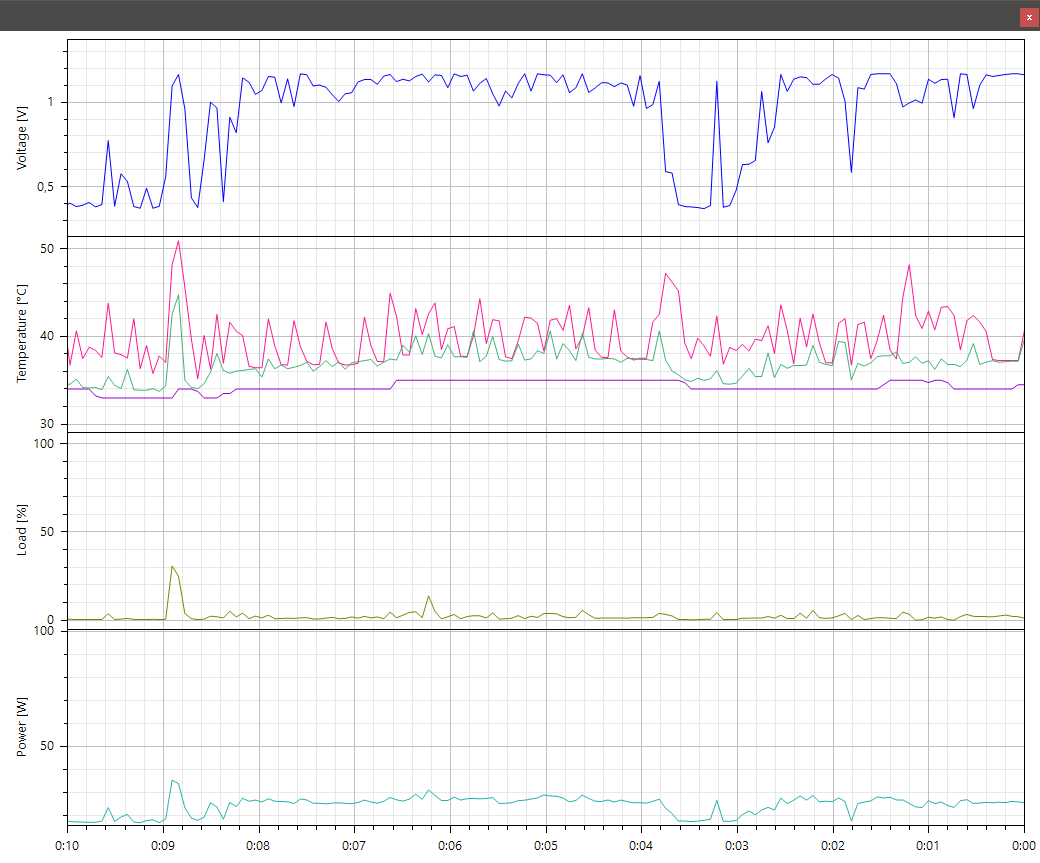Click the load peak near 0:09

[172, 566]
